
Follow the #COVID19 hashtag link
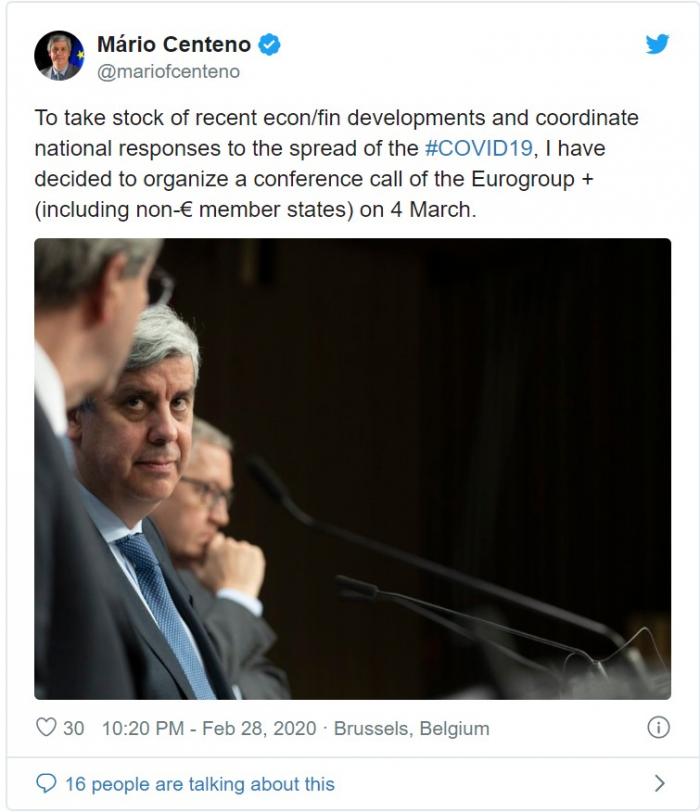coord(478,148)
